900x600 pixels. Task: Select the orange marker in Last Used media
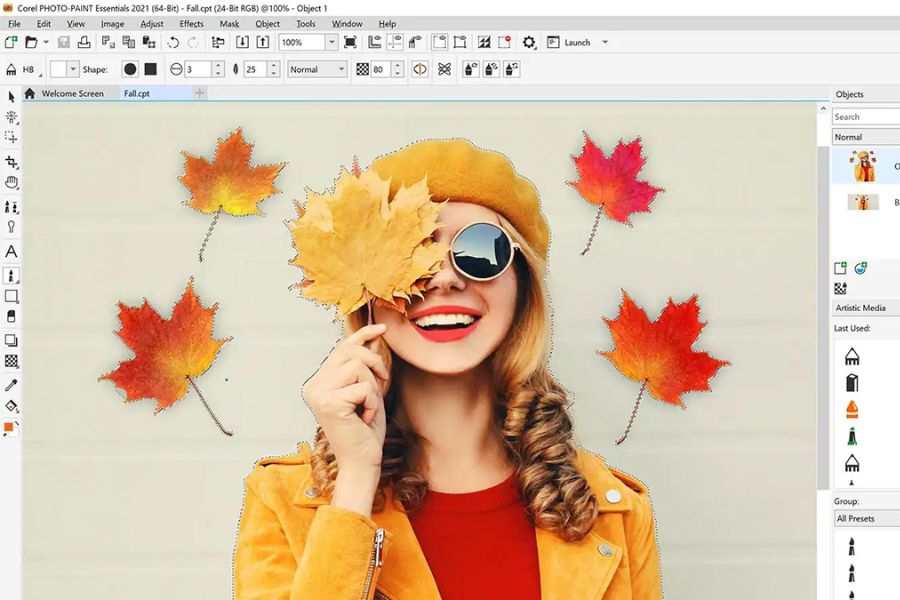[x=852, y=409]
